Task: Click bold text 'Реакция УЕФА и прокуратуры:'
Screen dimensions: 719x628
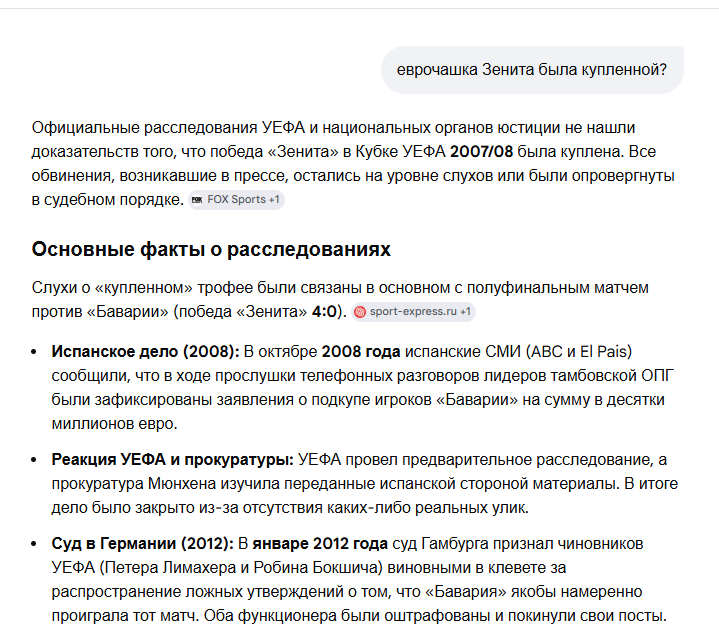Action: pyautogui.click(x=172, y=460)
